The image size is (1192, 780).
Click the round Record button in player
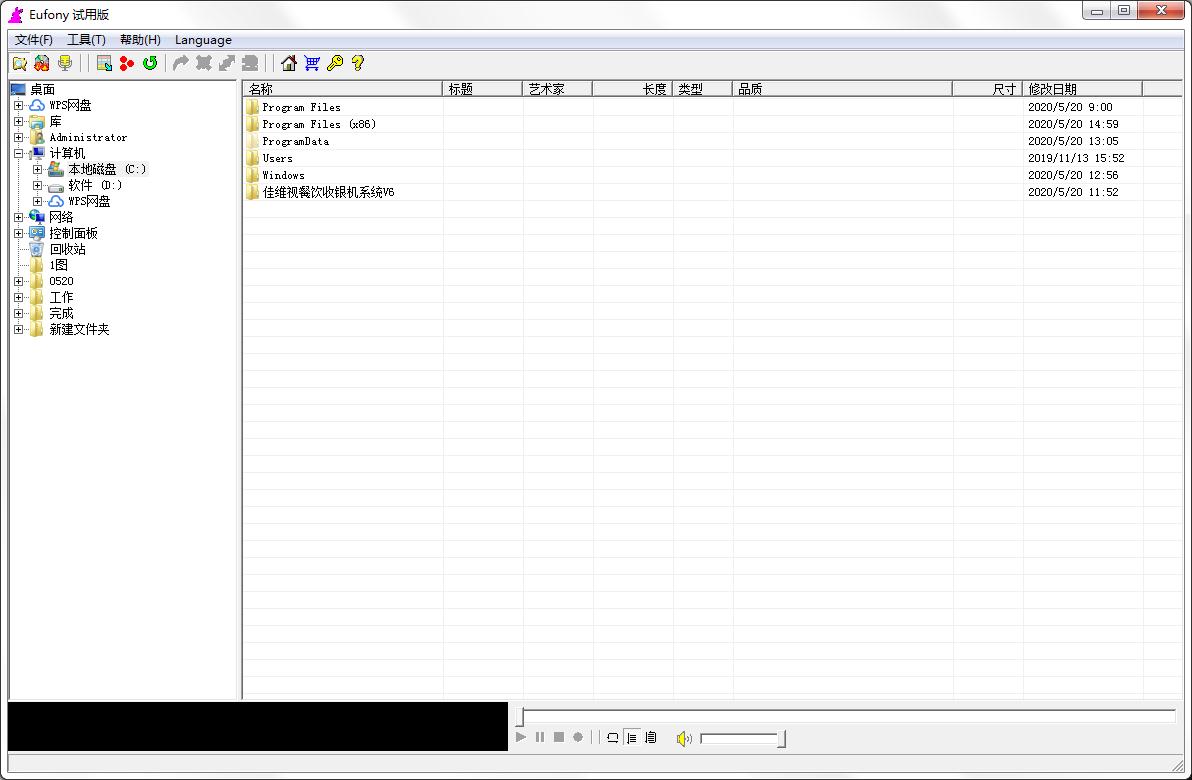(578, 737)
